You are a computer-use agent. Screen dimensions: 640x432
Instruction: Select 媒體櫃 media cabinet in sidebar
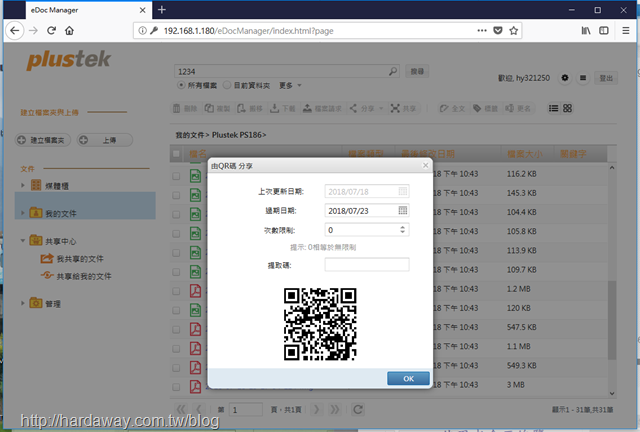pyautogui.click(x=49, y=186)
